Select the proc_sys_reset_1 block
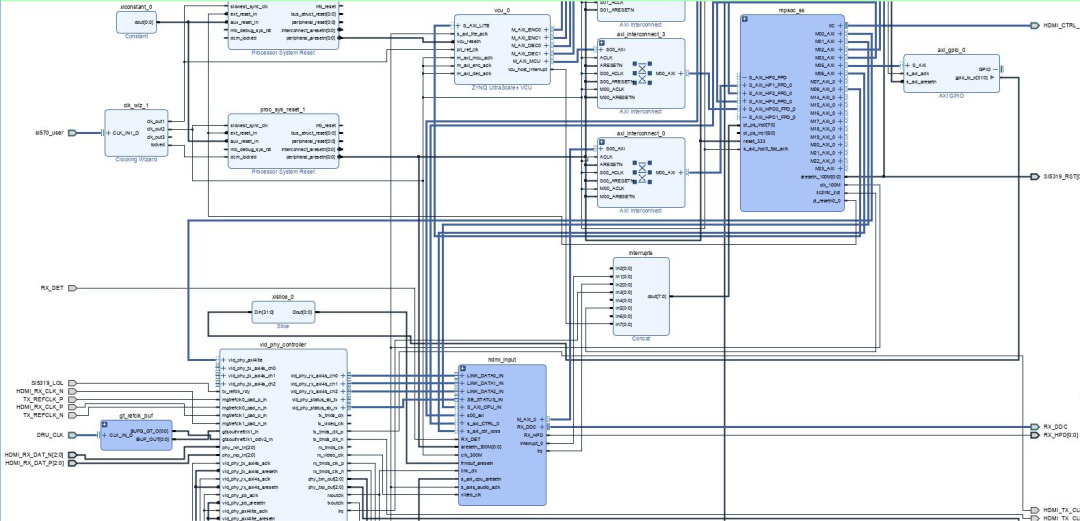This screenshot has height=521, width=1080. click(284, 141)
